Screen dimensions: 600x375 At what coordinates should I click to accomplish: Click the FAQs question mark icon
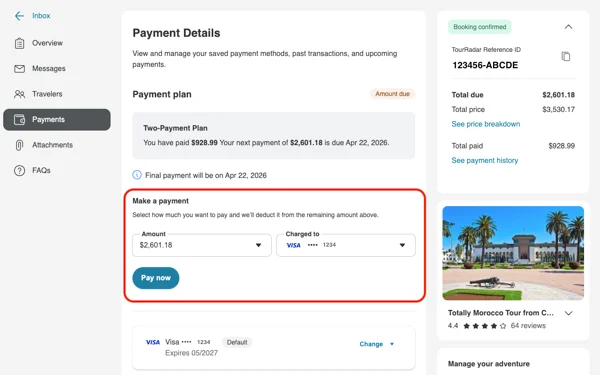coord(20,171)
